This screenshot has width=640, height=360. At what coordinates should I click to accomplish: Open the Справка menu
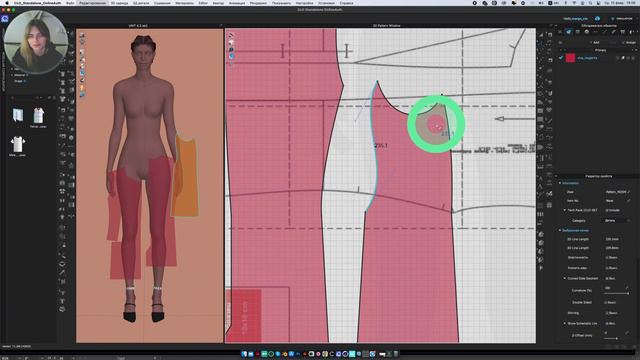click(x=346, y=3)
